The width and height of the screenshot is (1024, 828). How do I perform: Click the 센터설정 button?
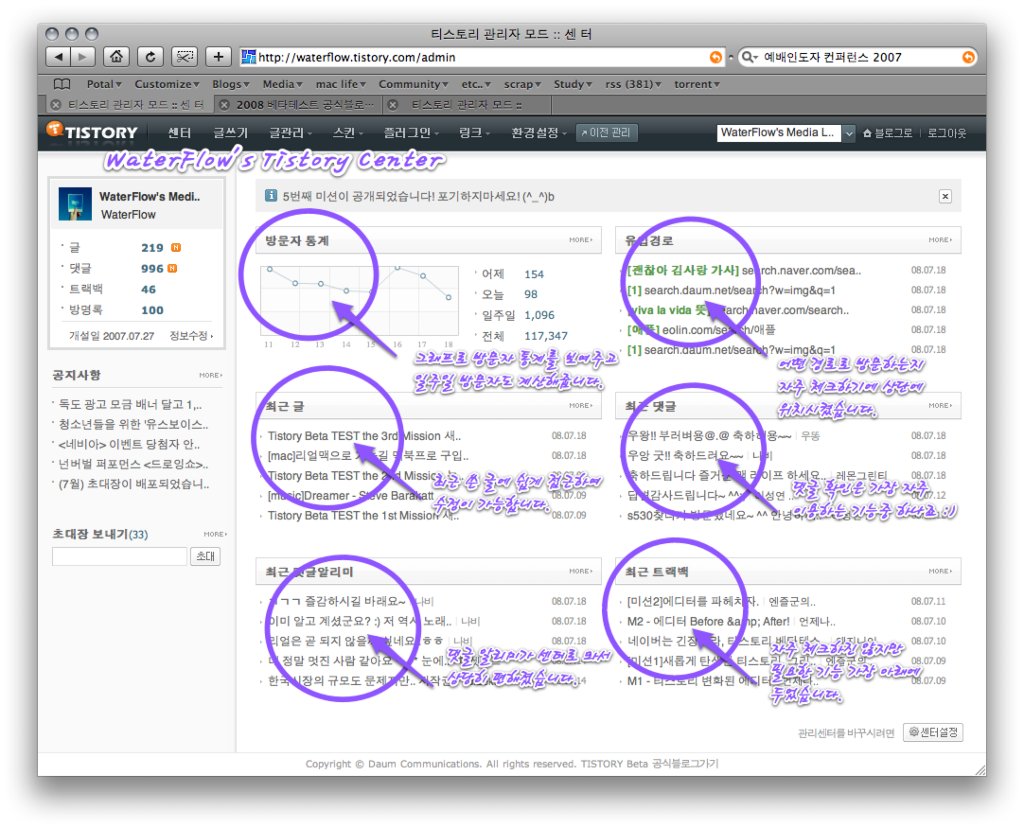coord(933,733)
